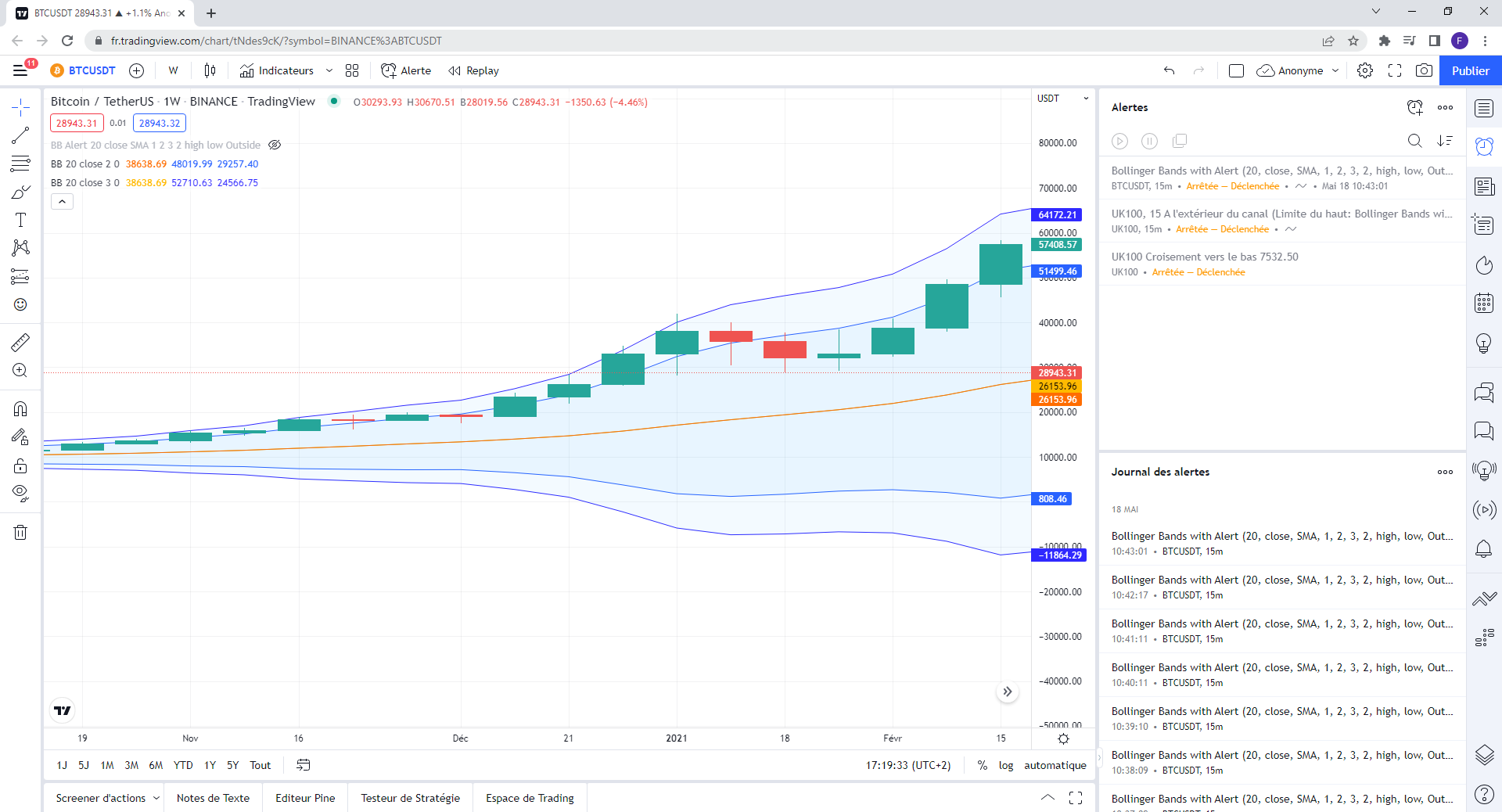This screenshot has height=812, width=1502.
Task: Toggle percent scale mode
Action: pos(983,765)
